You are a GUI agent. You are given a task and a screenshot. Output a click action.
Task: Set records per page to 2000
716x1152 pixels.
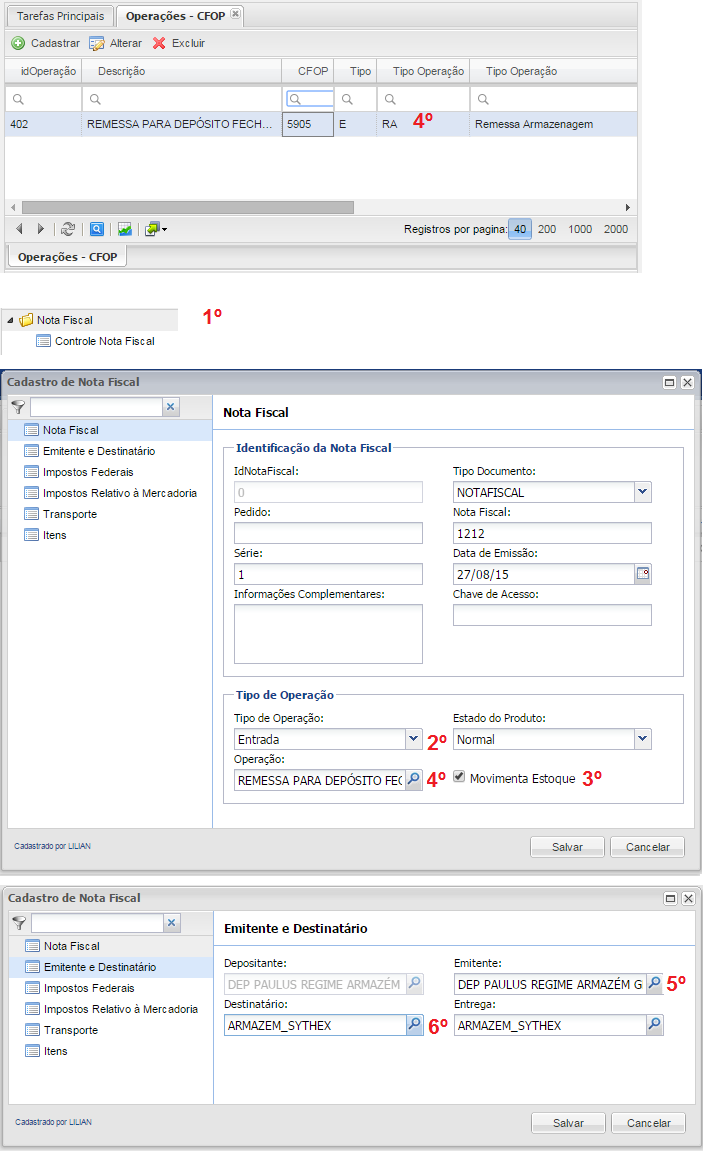point(616,229)
